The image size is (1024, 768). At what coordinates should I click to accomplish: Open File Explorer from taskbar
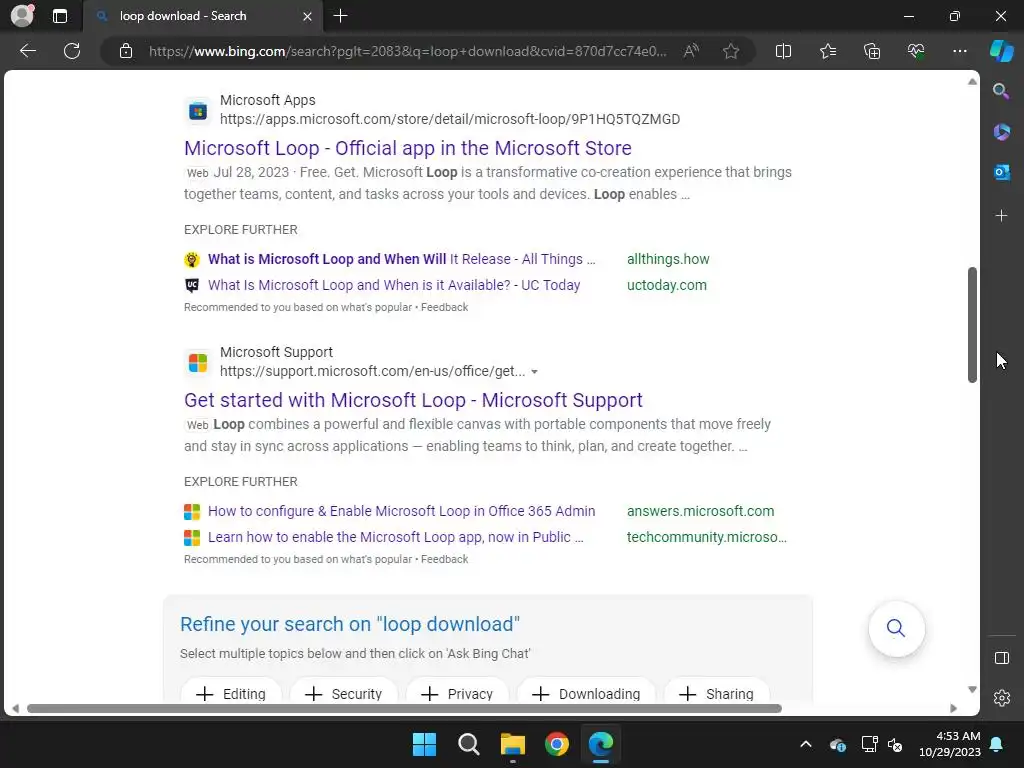[513, 744]
